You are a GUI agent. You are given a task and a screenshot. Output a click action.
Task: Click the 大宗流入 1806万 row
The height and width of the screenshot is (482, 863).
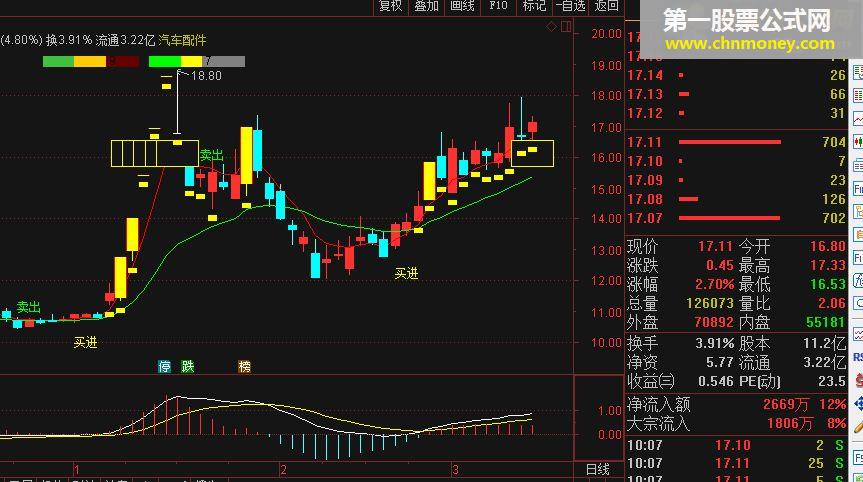(x=736, y=423)
